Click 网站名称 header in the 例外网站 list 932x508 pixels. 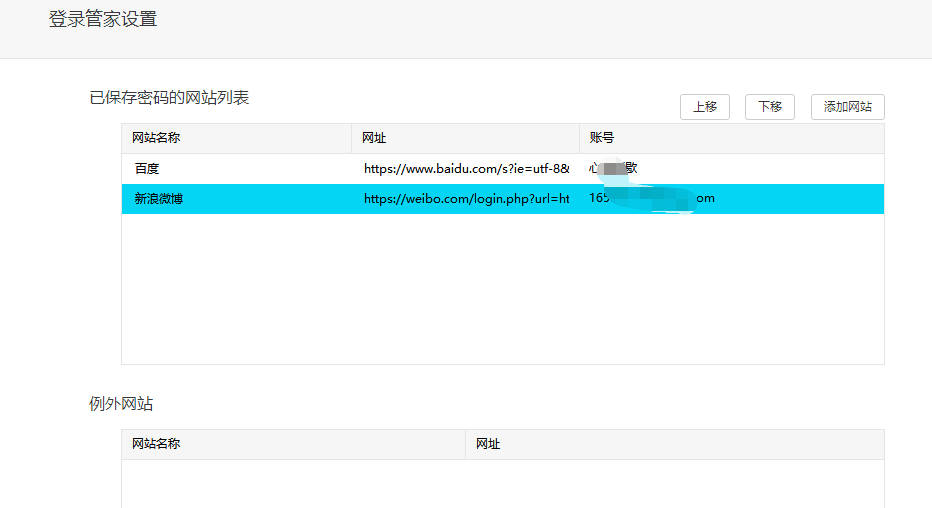(156, 444)
